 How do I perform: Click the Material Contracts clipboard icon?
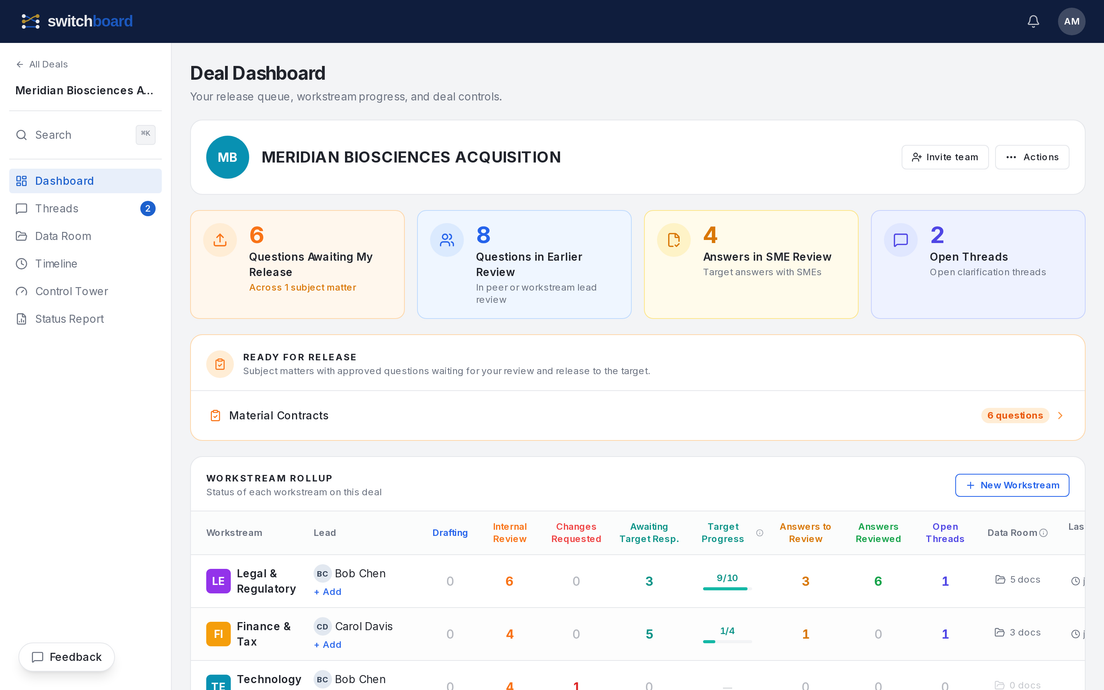(215, 416)
